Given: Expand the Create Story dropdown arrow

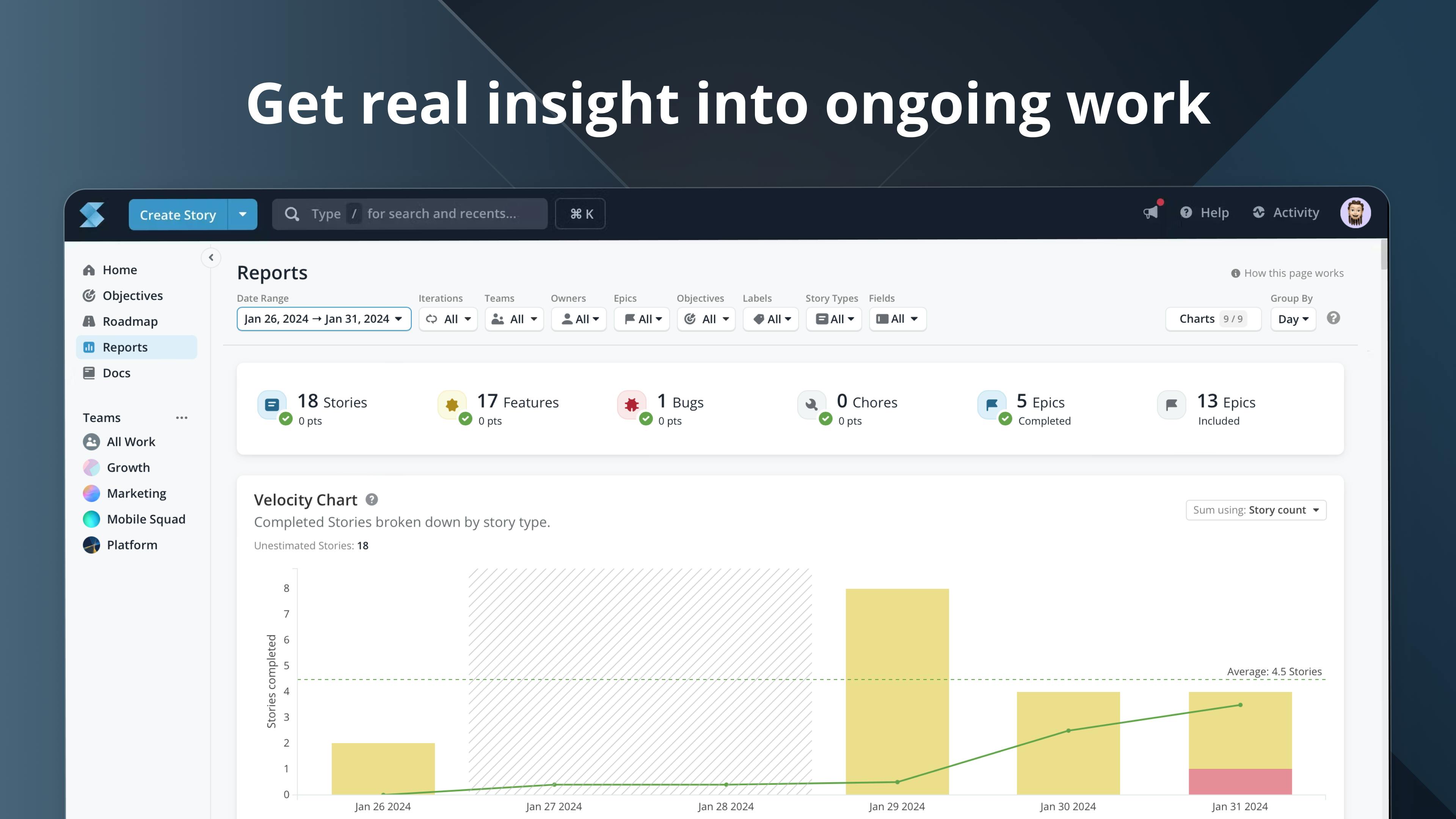Looking at the screenshot, I should click(243, 214).
